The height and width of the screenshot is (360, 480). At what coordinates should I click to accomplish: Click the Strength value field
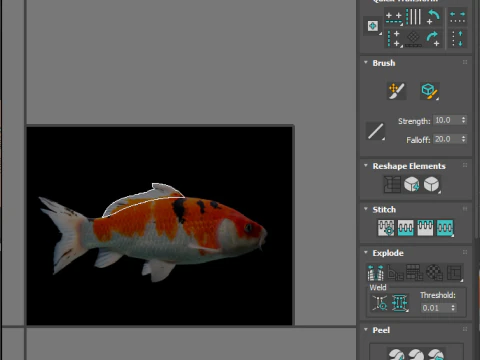click(447, 120)
